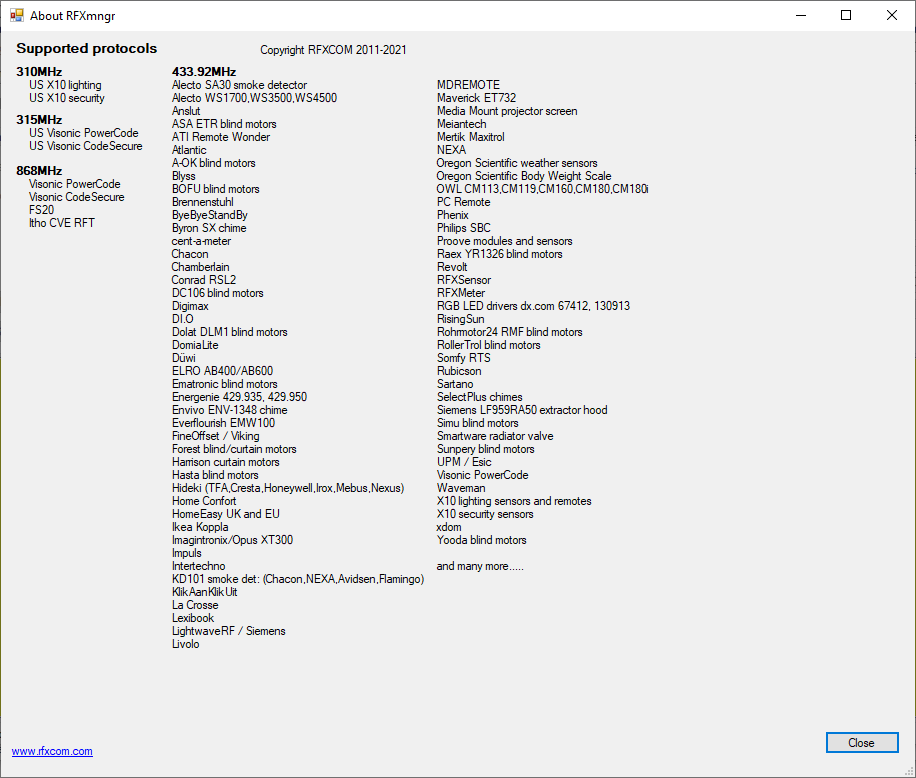Select the US X10 security entry
This screenshot has width=916, height=778.
tap(67, 98)
